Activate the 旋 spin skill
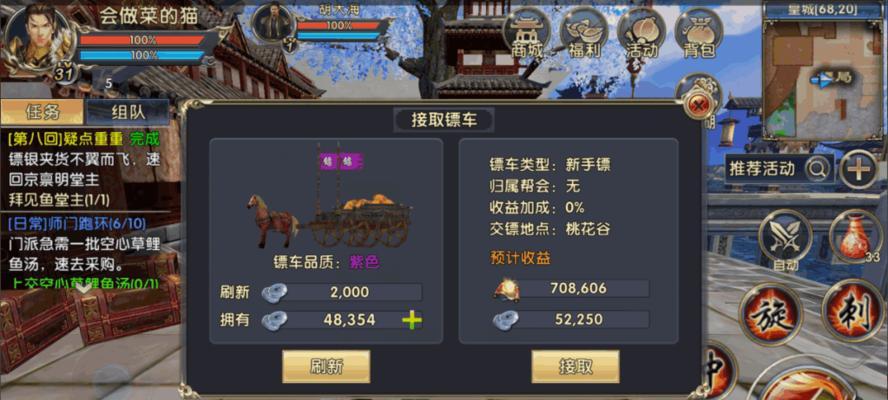The image size is (888, 400). tap(770, 314)
